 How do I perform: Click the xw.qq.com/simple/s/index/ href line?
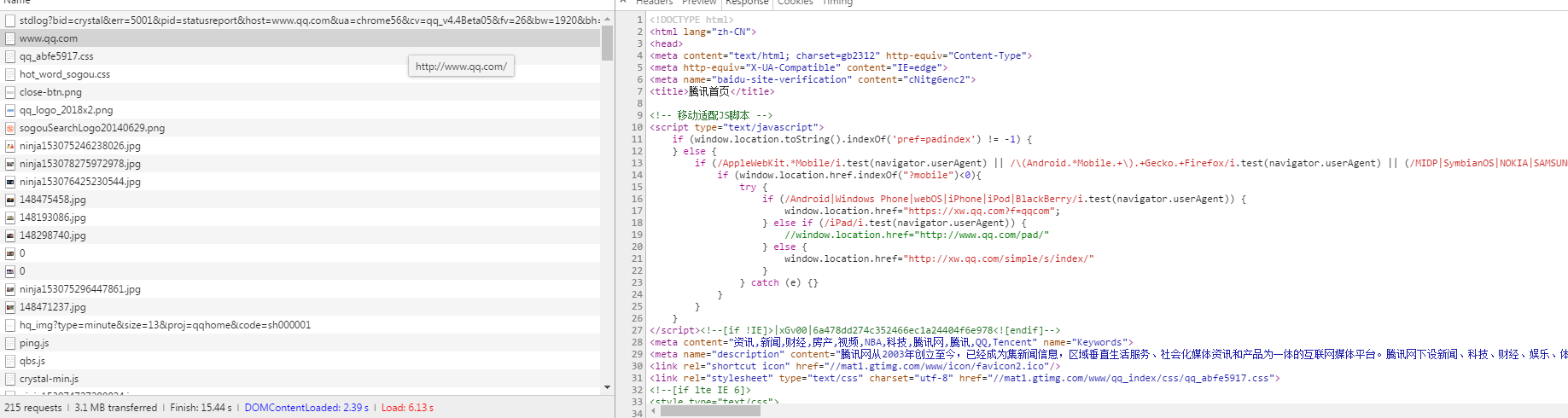pyautogui.click(x=939, y=258)
